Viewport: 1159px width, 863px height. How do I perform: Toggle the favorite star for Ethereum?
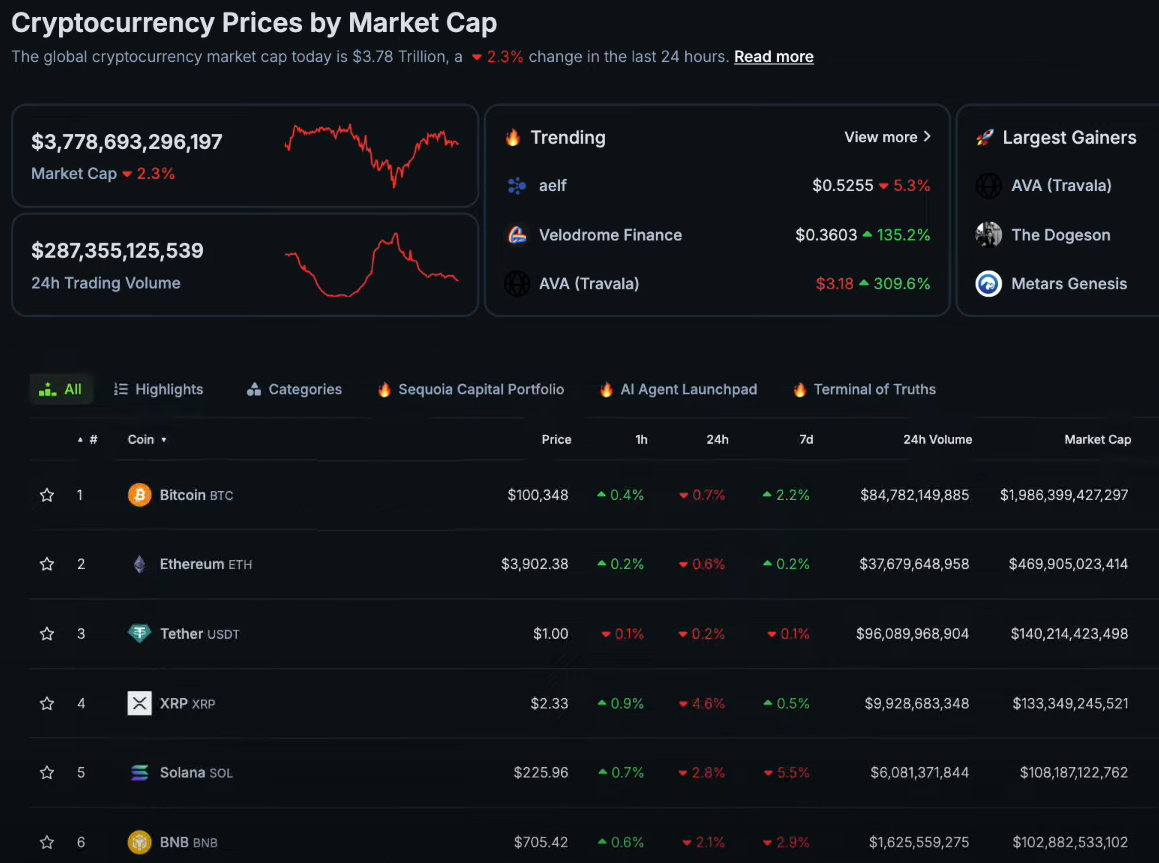pos(47,564)
